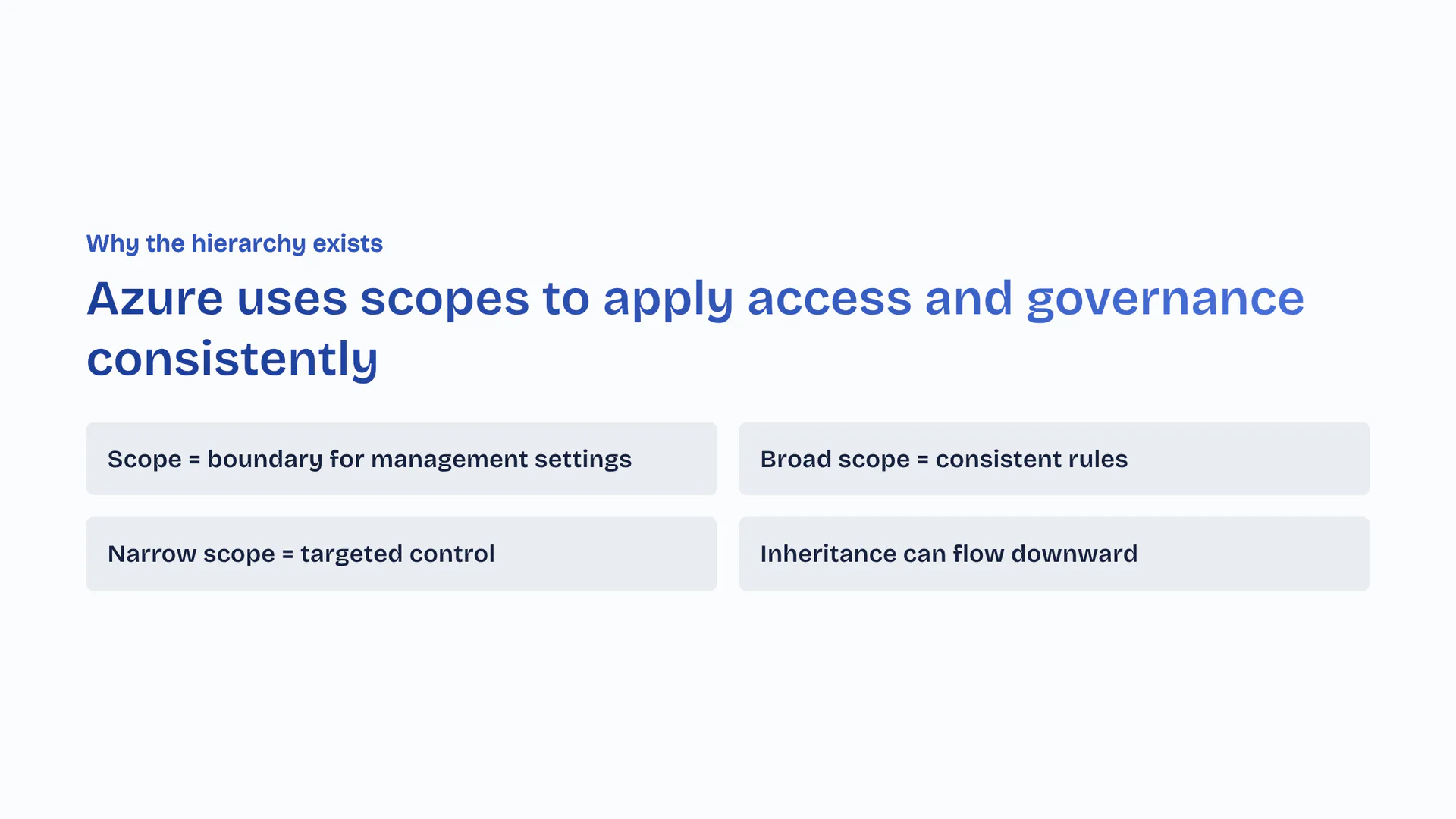Screen dimensions: 1456x819
Task: Click the words "Broad scope" in the card
Action: point(834,460)
